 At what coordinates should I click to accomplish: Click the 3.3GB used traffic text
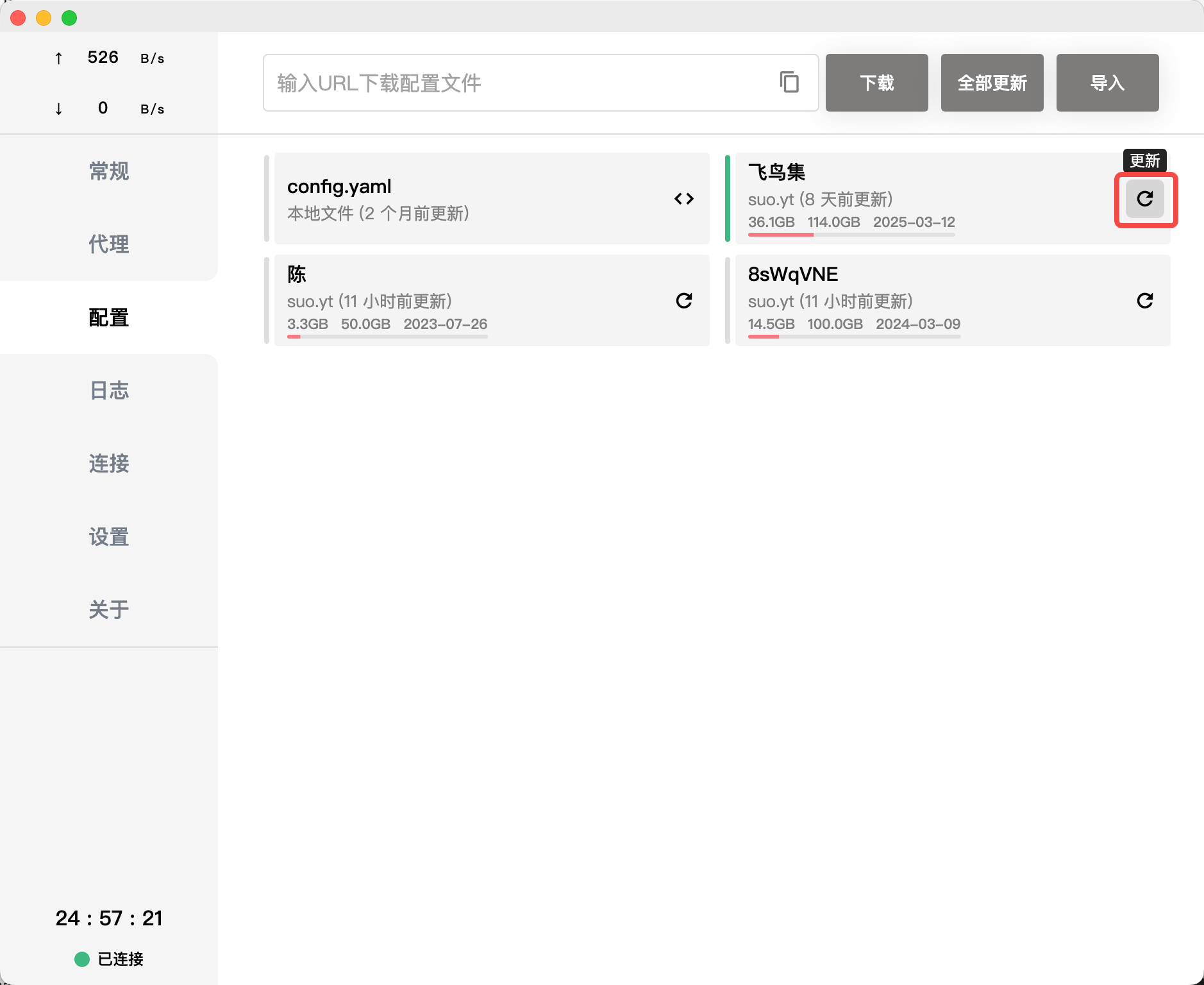[x=308, y=324]
